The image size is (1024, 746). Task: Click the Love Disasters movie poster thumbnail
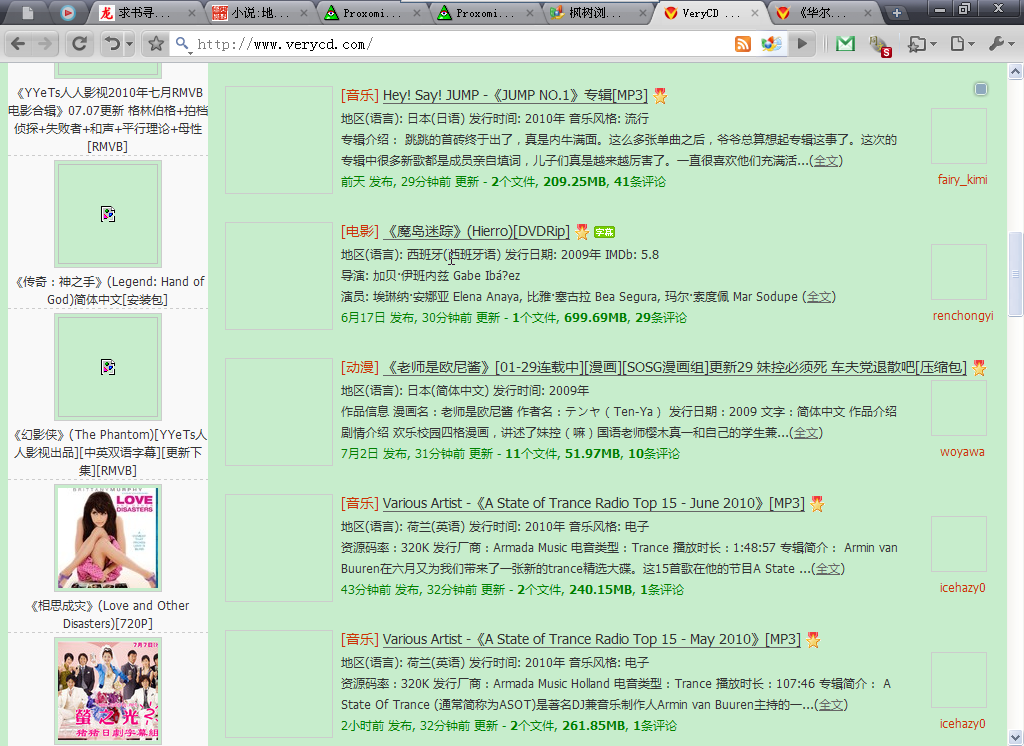(x=108, y=538)
